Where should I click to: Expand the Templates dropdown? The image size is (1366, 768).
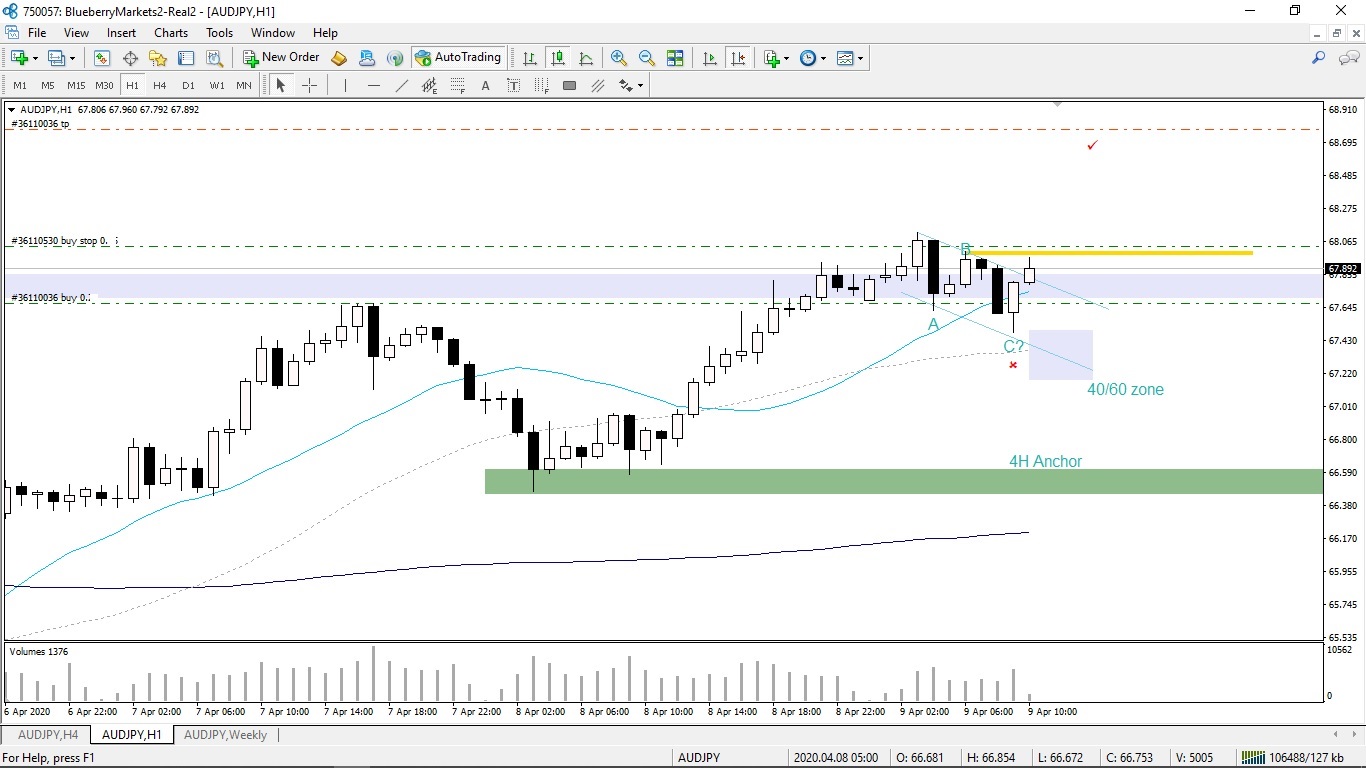(x=860, y=58)
